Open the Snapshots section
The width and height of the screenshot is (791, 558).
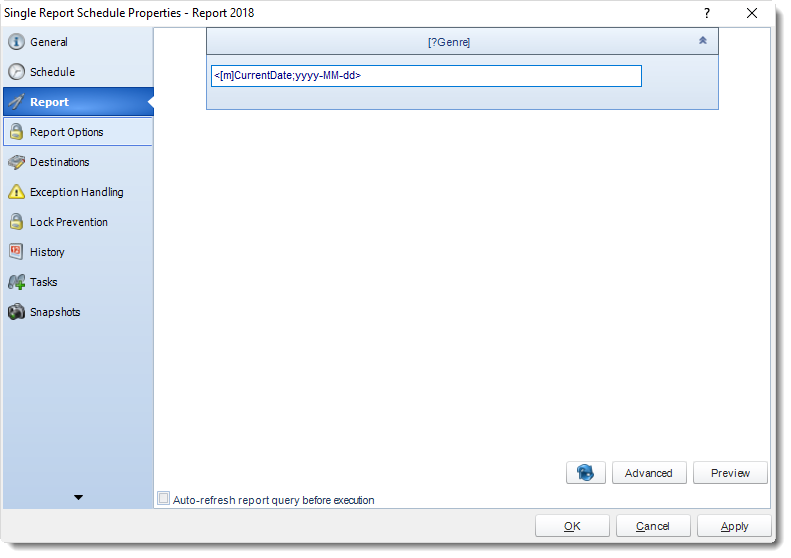78,312
